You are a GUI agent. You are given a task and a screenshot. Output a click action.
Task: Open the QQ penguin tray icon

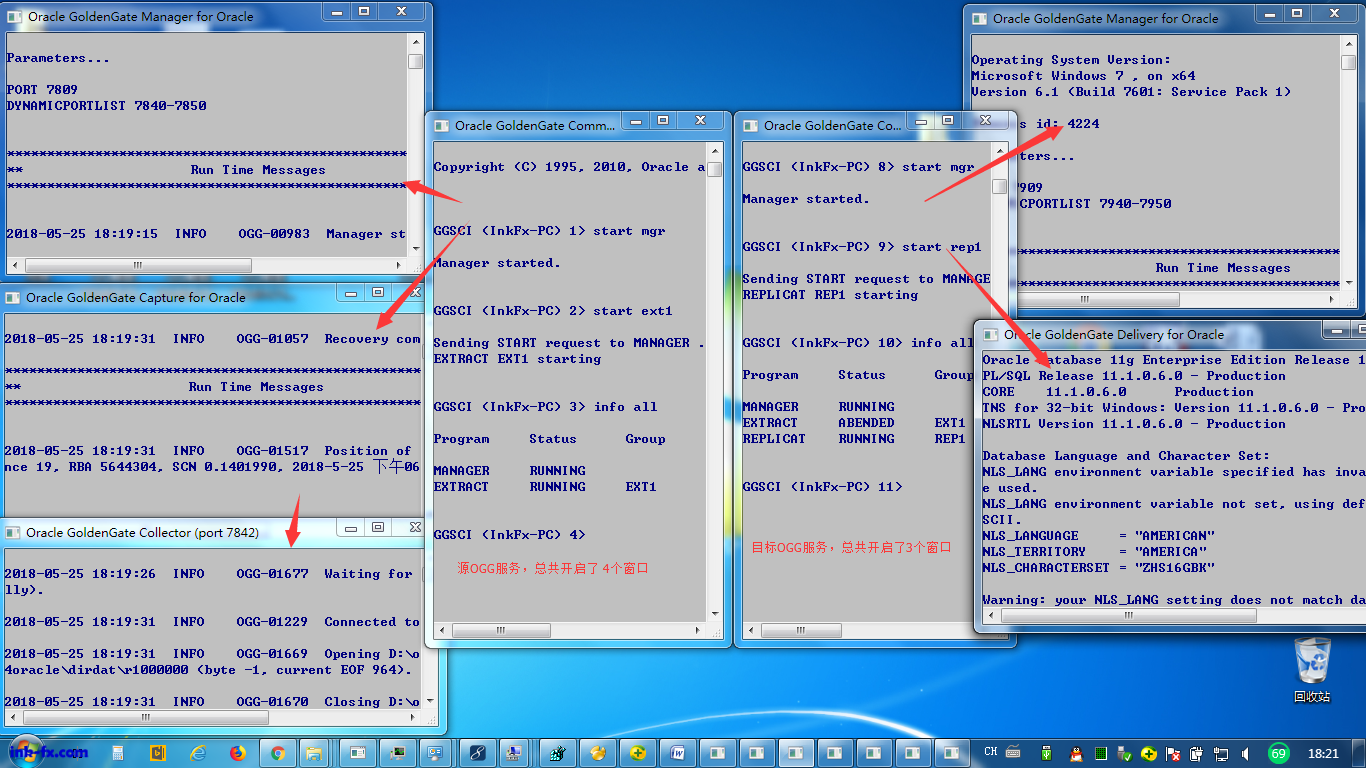tap(1077, 753)
